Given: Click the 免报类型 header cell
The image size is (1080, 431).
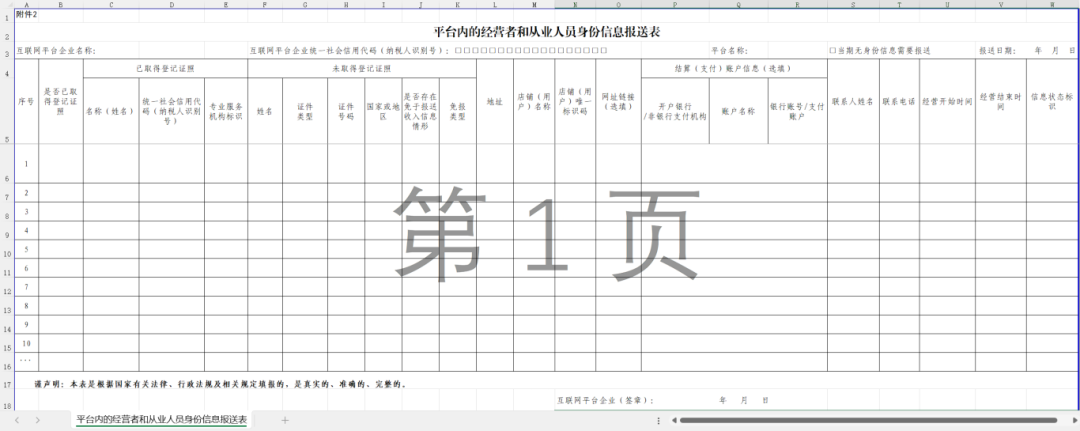Looking at the screenshot, I should [x=457, y=110].
